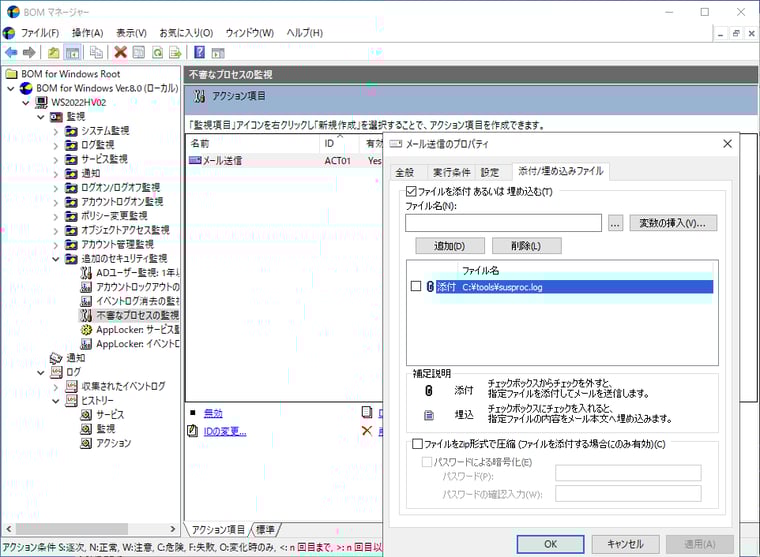The width and height of the screenshot is (760, 557).
Task: Select the AppLocker サービス gear icon
Action: [x=86, y=330]
